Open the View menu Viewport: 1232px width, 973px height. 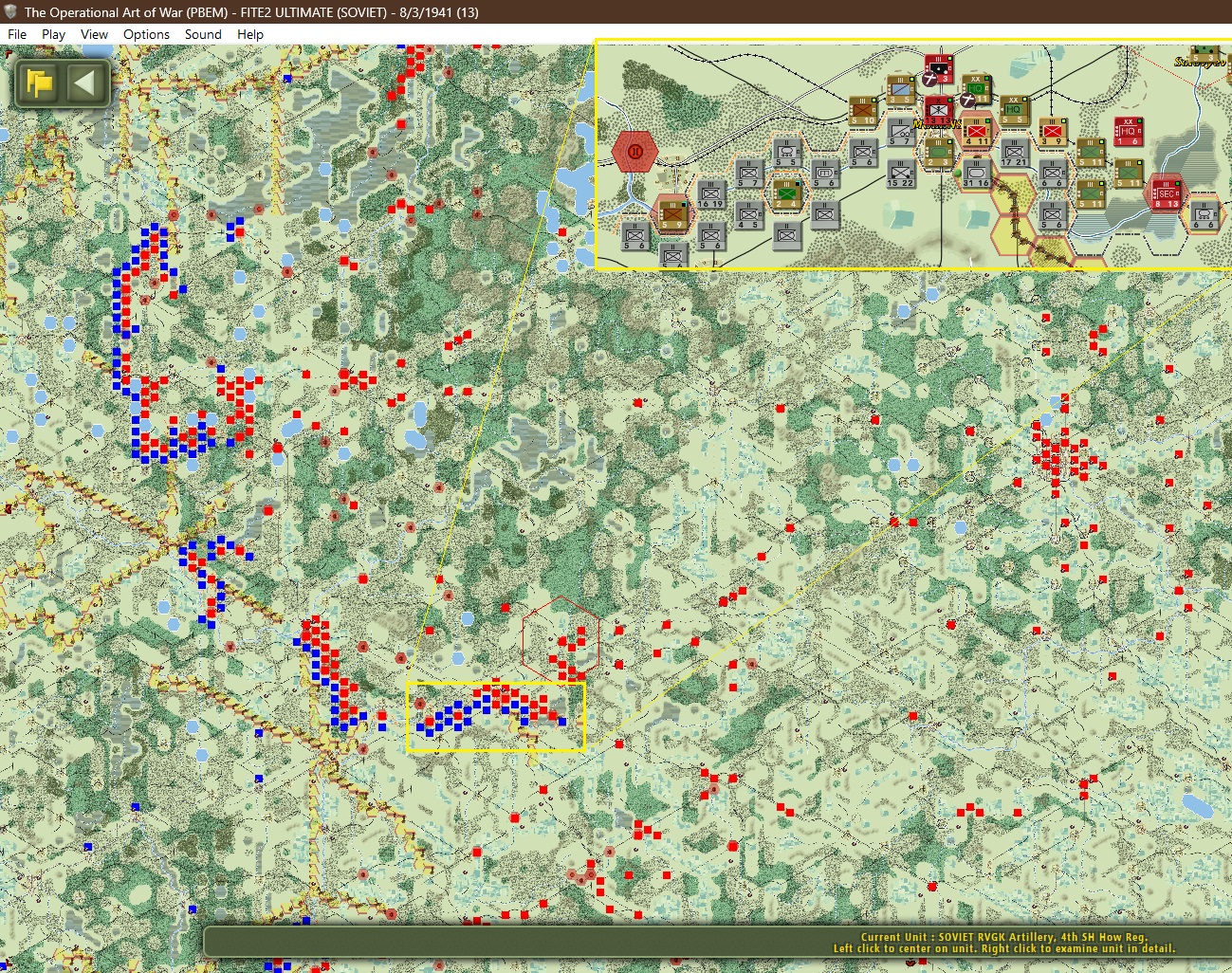pos(94,34)
